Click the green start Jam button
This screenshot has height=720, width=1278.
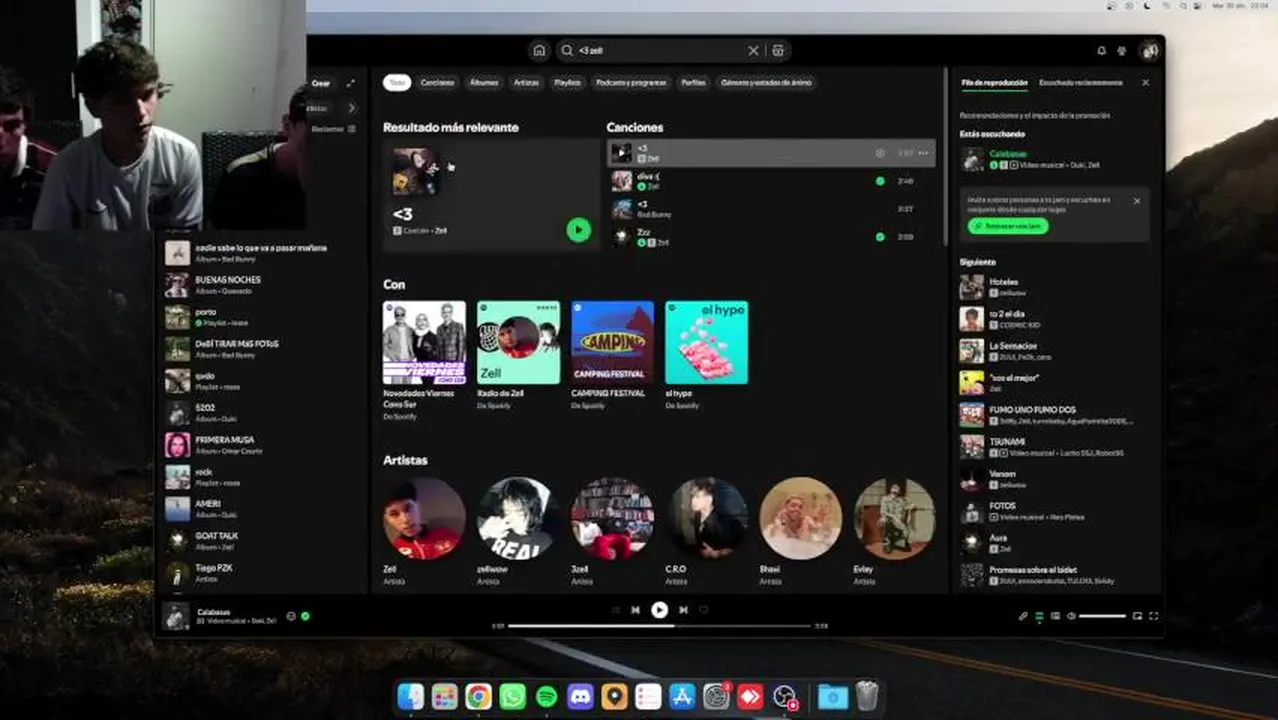[1008, 226]
